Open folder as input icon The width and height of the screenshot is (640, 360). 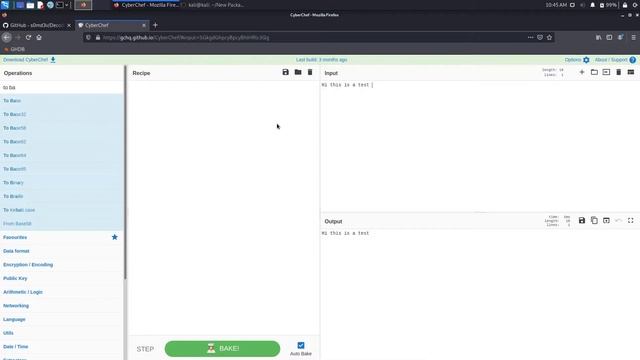click(x=594, y=72)
